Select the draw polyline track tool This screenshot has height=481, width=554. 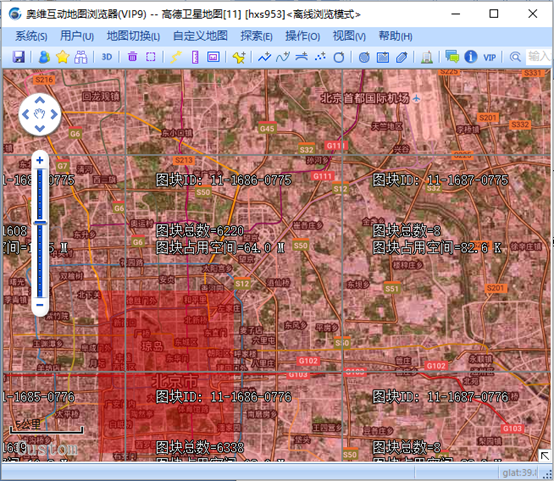pos(264,57)
